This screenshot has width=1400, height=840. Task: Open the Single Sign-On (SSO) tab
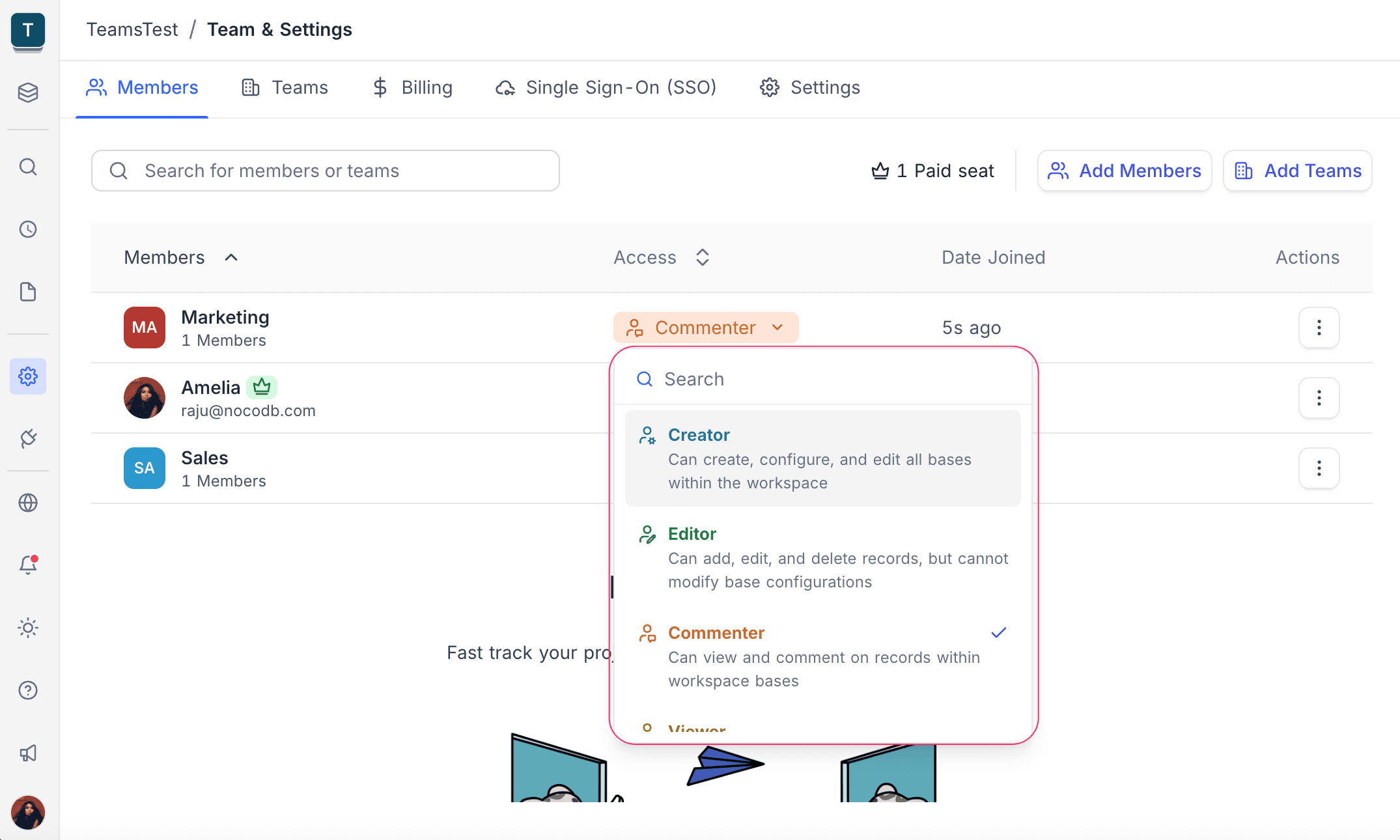pos(606,87)
